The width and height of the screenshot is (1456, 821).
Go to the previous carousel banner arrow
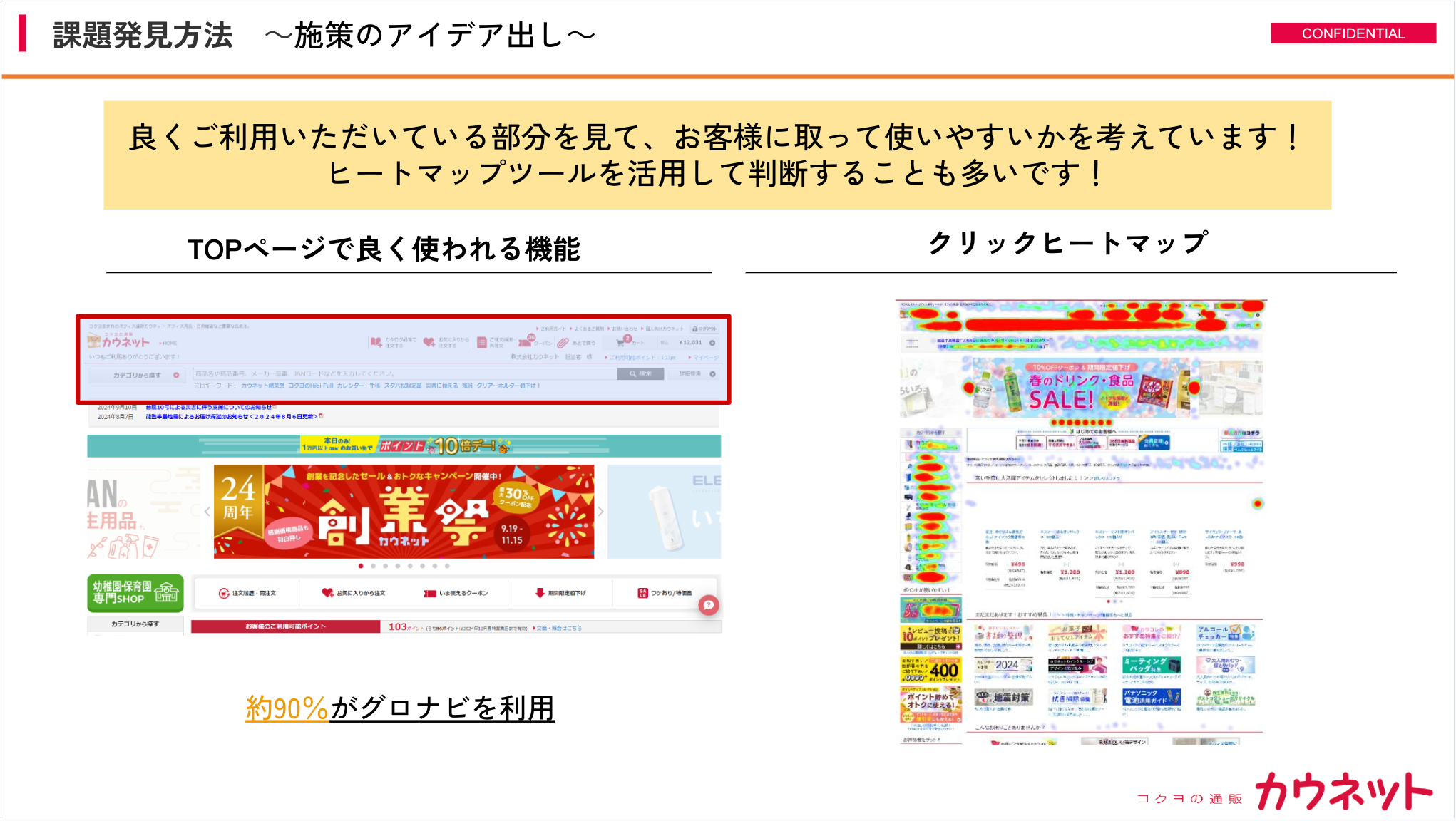(x=207, y=512)
